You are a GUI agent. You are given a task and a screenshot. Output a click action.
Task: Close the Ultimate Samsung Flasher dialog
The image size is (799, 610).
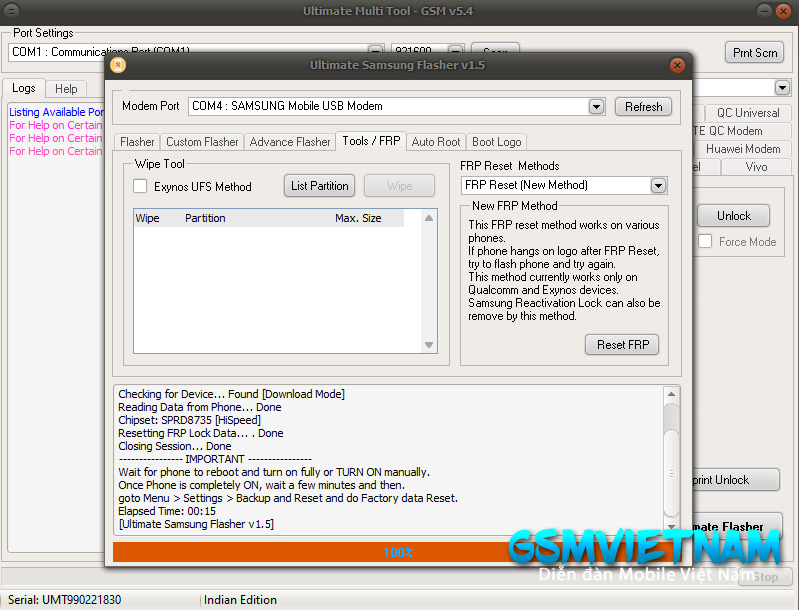click(x=677, y=65)
